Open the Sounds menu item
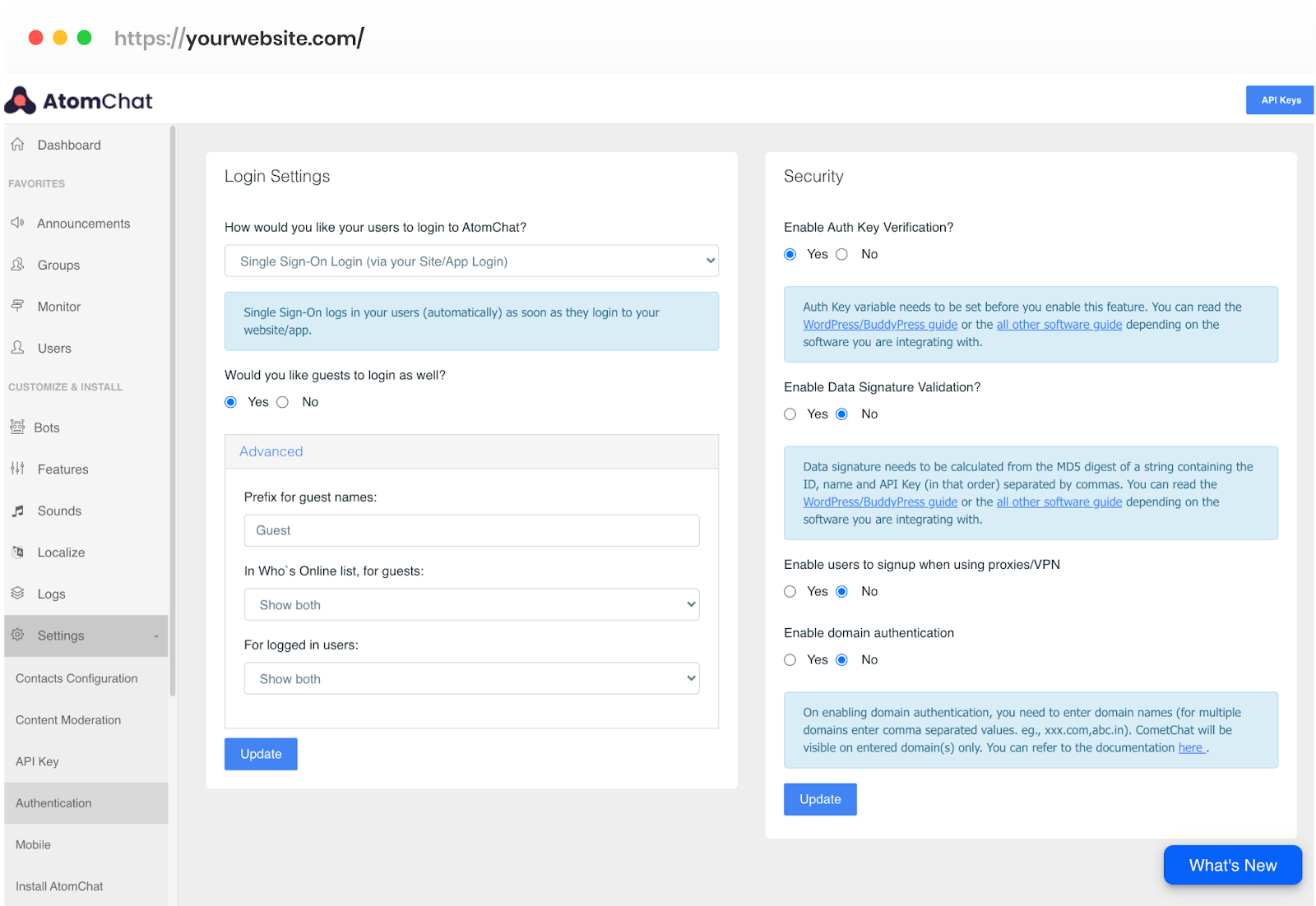1316x906 pixels. click(59, 511)
